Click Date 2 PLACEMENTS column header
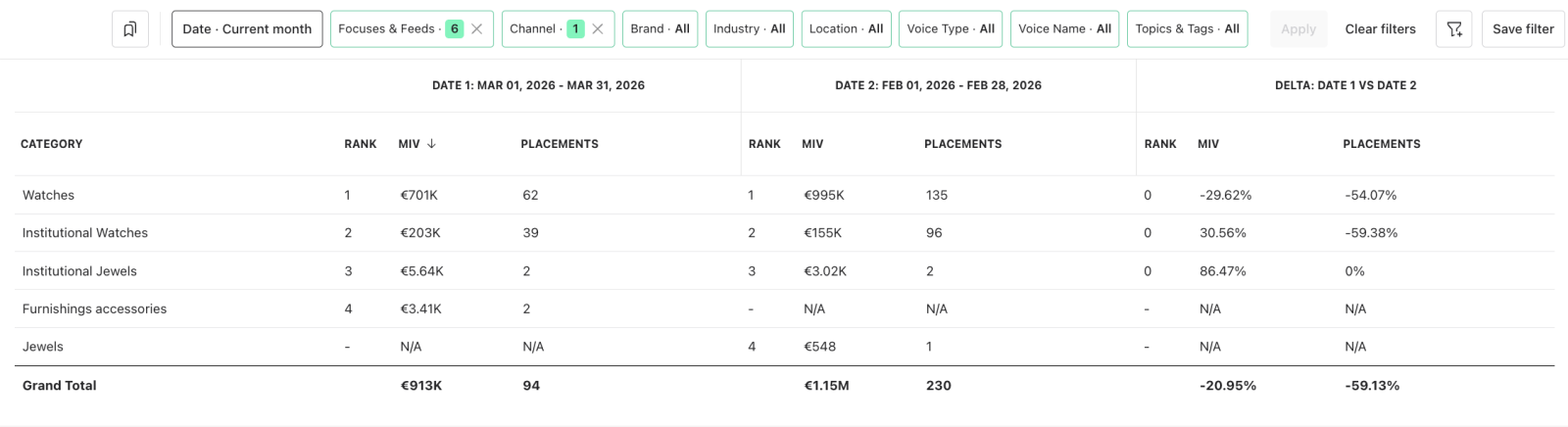Screen dimensions: 1568x427 (x=963, y=144)
